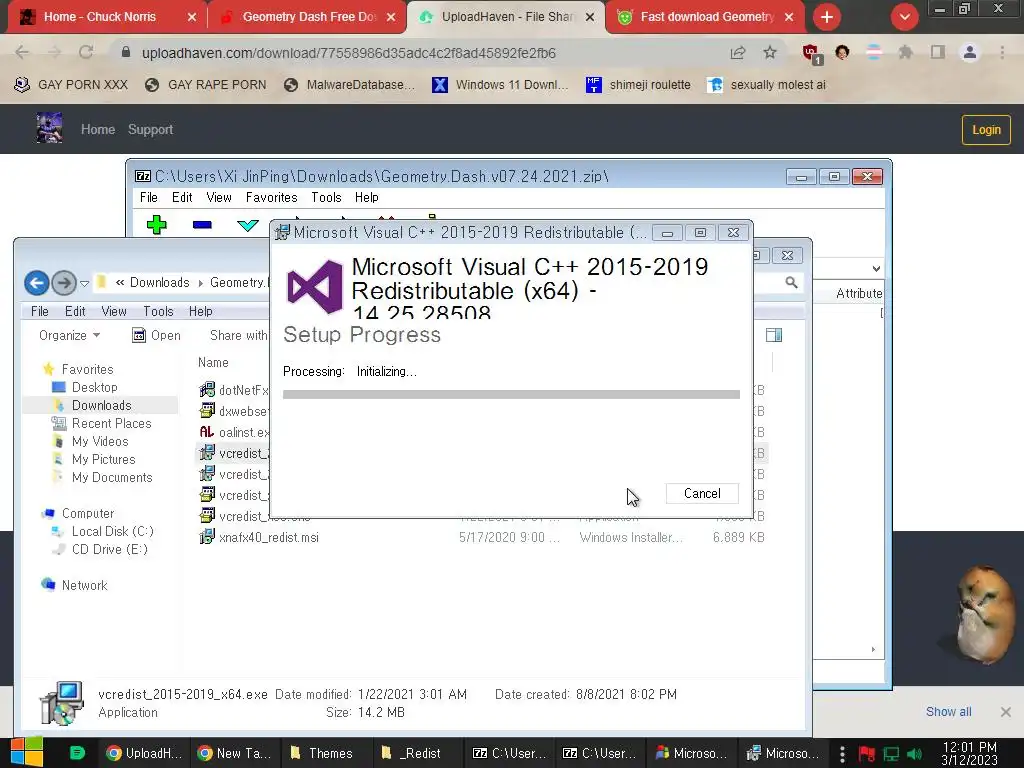Select xnafx40_redist.msi file

tap(269, 537)
